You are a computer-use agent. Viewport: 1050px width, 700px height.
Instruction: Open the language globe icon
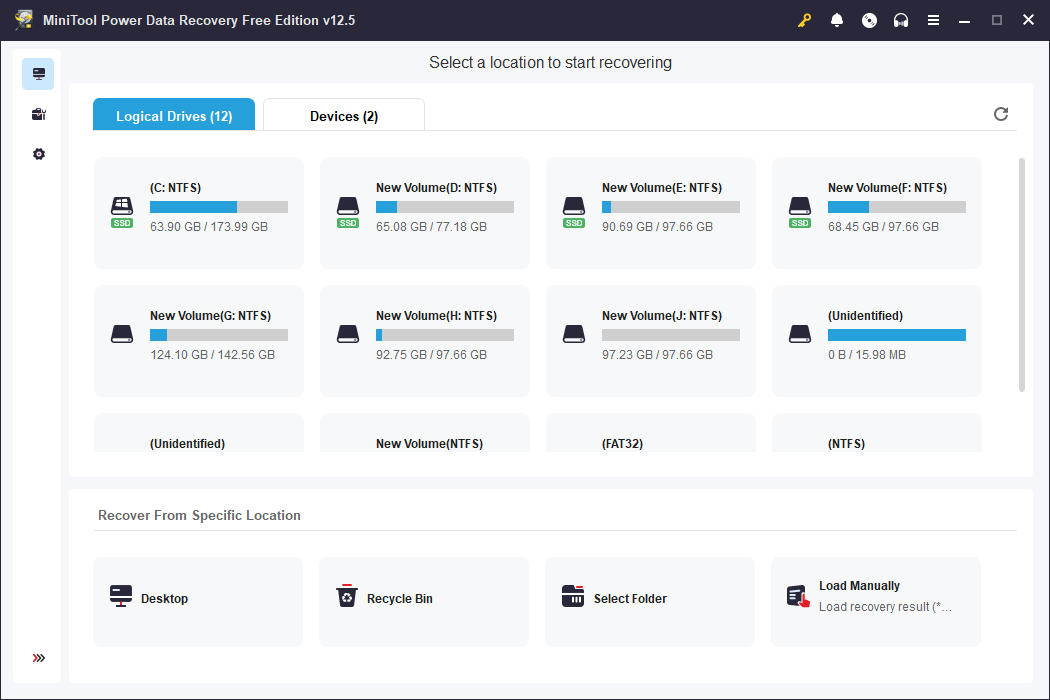click(869, 19)
